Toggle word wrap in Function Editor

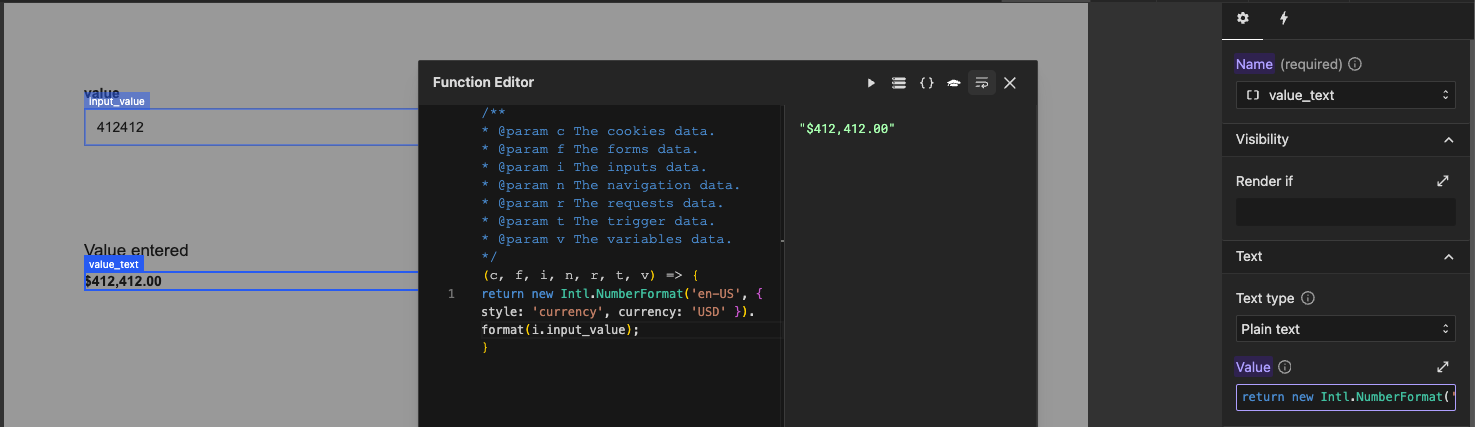point(982,83)
